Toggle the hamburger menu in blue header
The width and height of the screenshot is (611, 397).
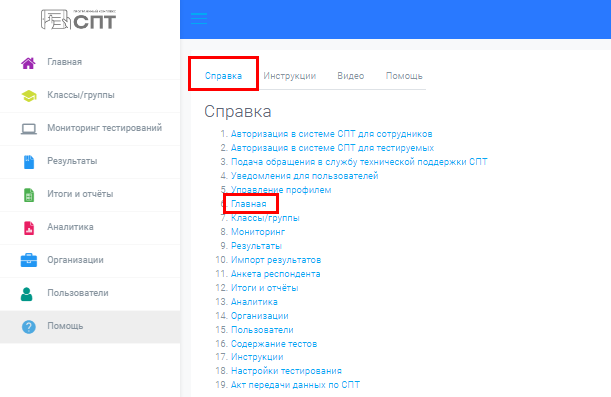tap(199, 18)
